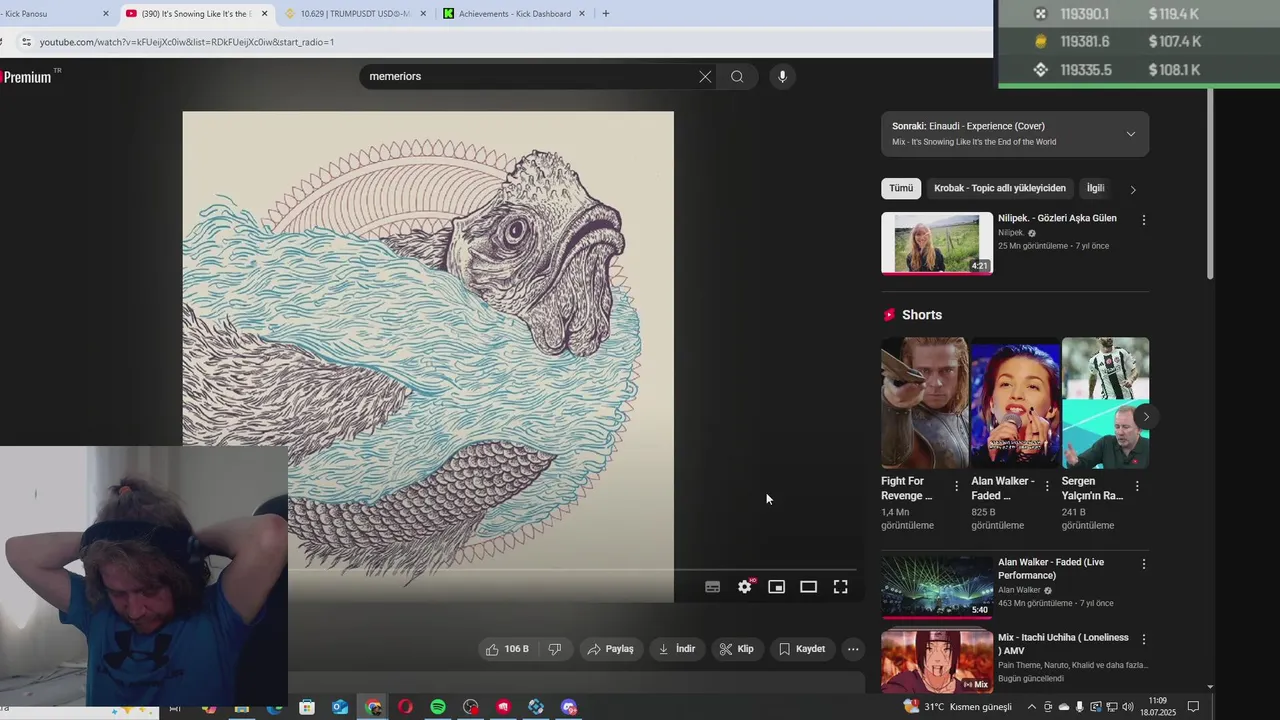Click the search field containing memeriors
Screen dimensions: 1280x720
[x=530, y=77]
